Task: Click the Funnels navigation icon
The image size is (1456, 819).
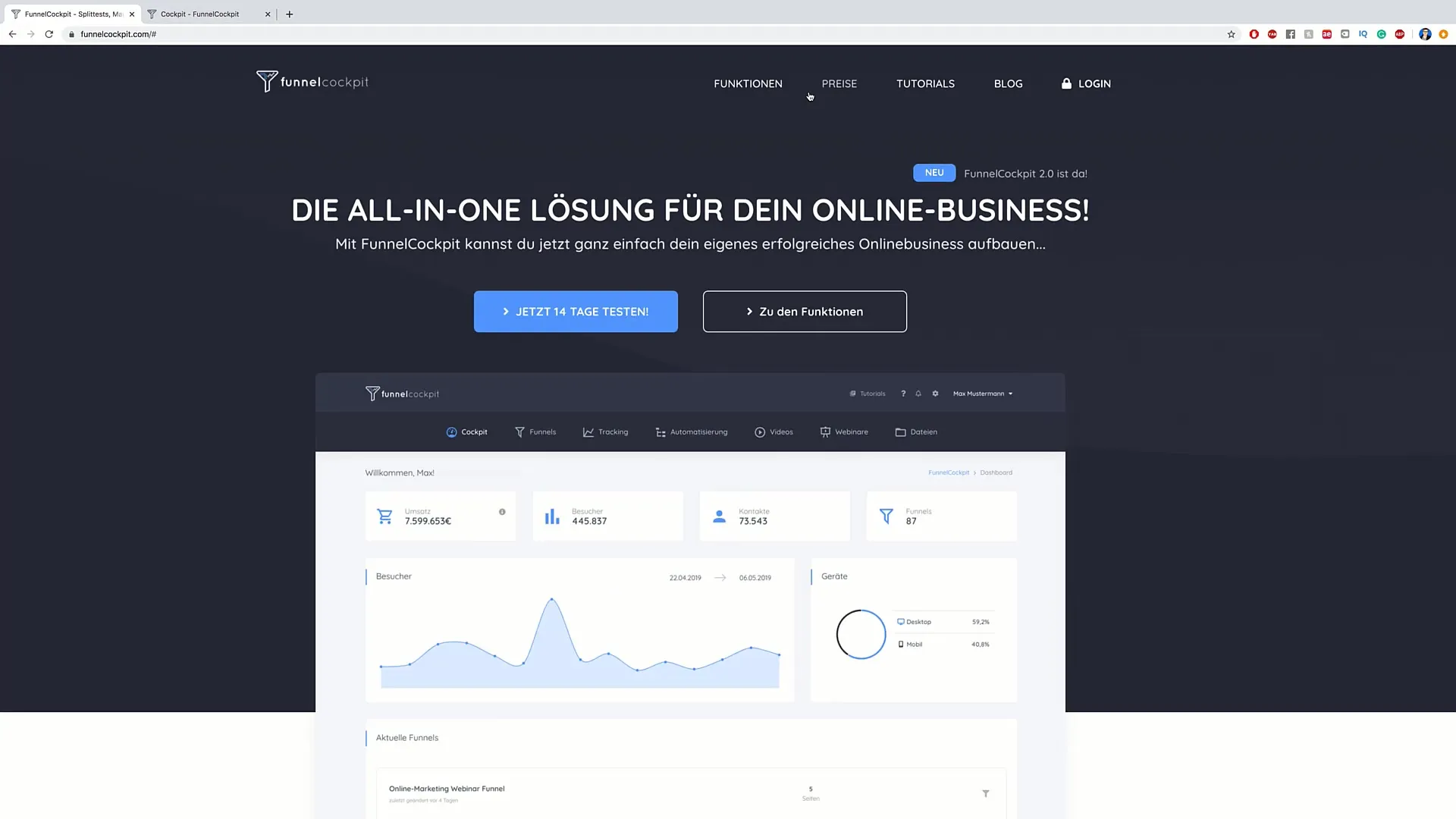Action: click(x=521, y=431)
